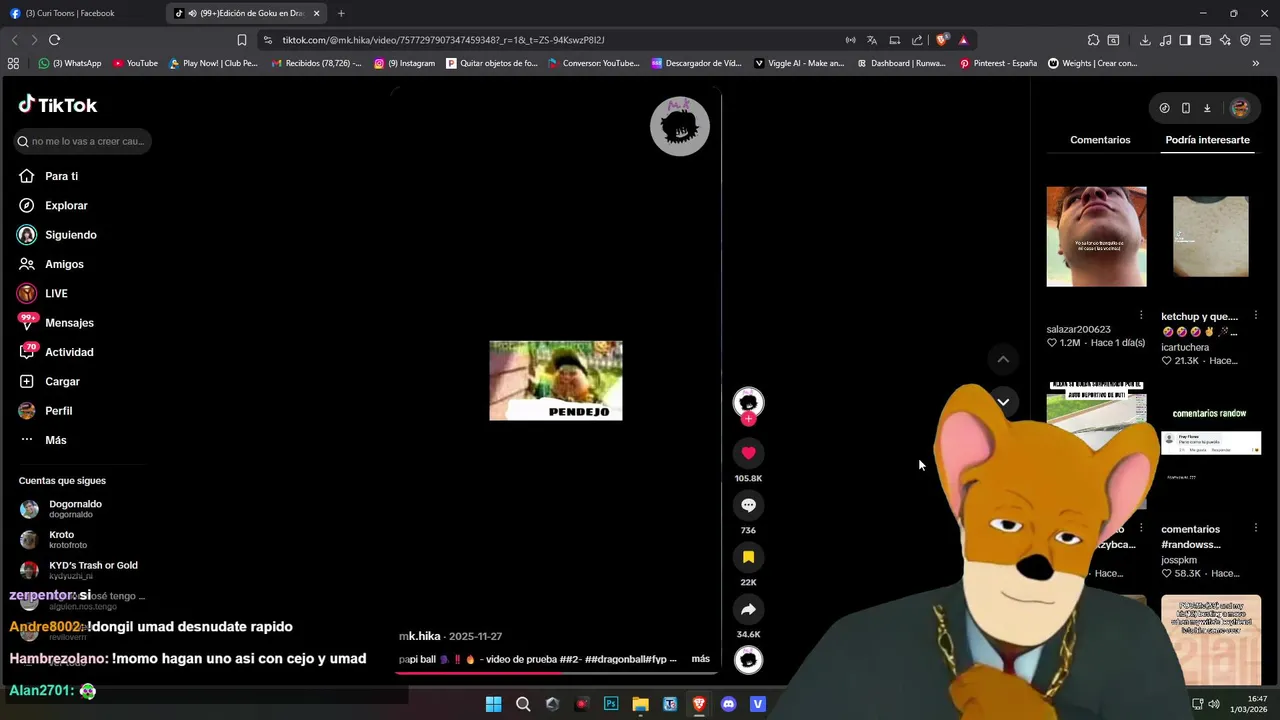The height and width of the screenshot is (720, 1280).
Task: Click the Brave Rewards triangle icon
Action: click(x=963, y=40)
